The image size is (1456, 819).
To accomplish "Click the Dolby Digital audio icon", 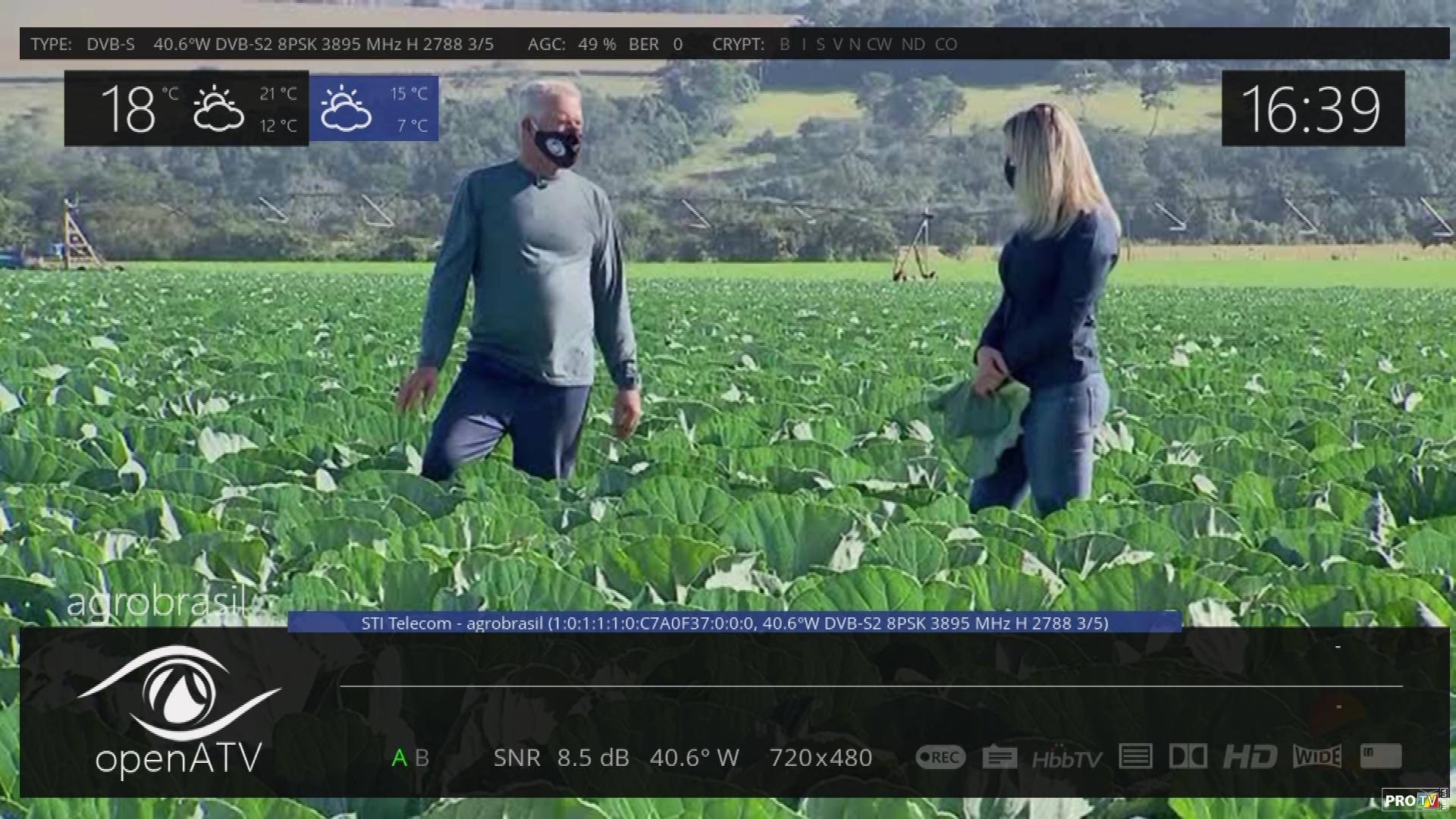I will (x=1188, y=757).
